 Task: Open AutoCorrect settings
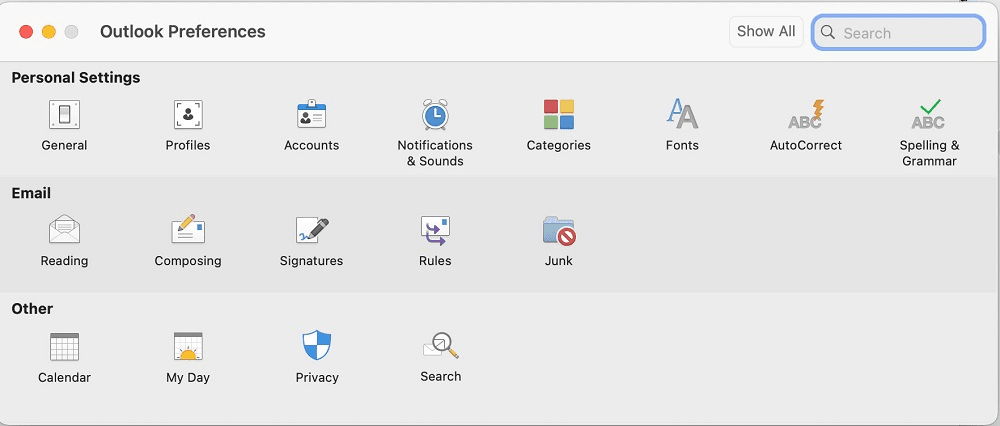coord(805,116)
